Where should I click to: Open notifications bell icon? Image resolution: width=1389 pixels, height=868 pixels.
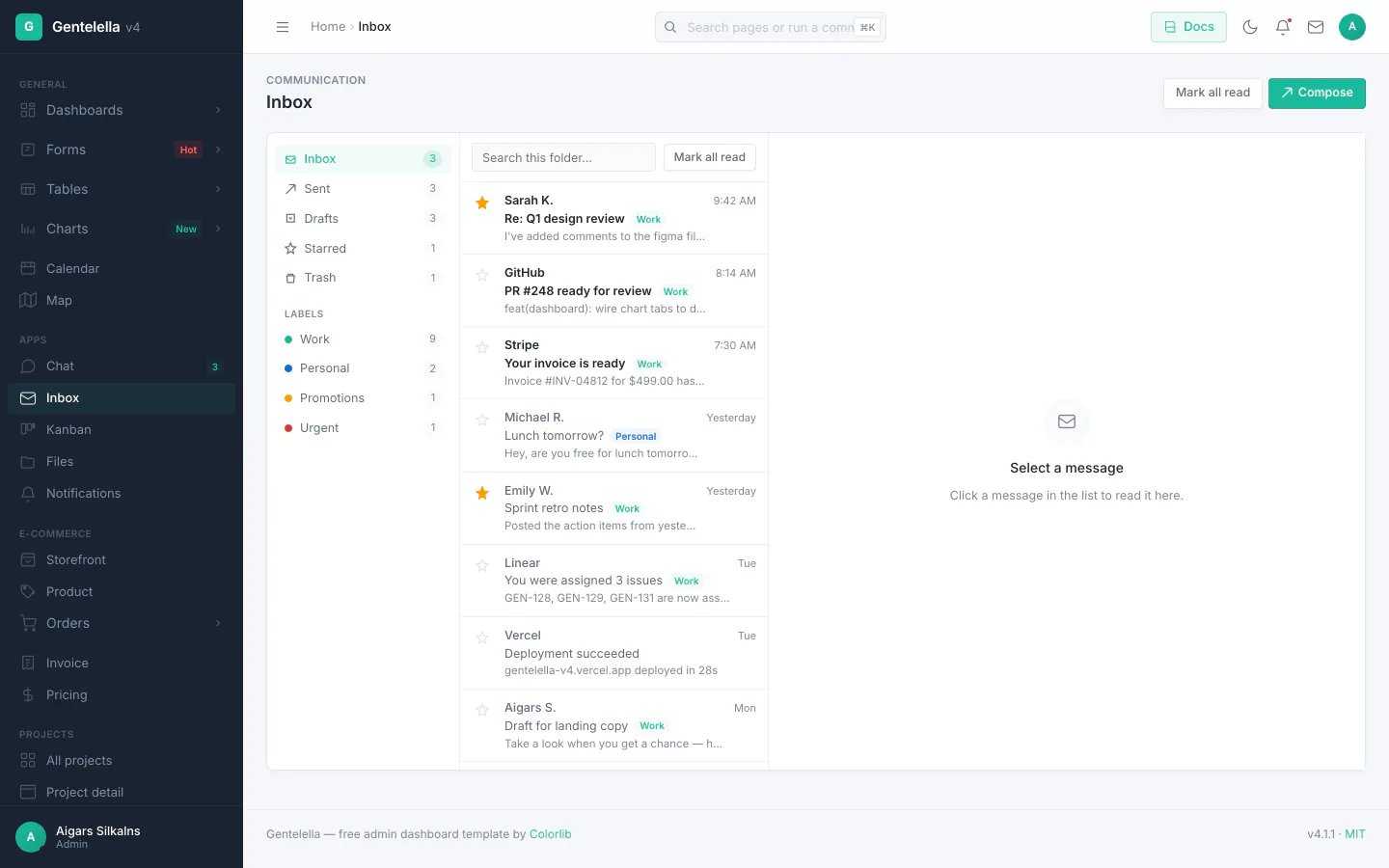point(1283,27)
